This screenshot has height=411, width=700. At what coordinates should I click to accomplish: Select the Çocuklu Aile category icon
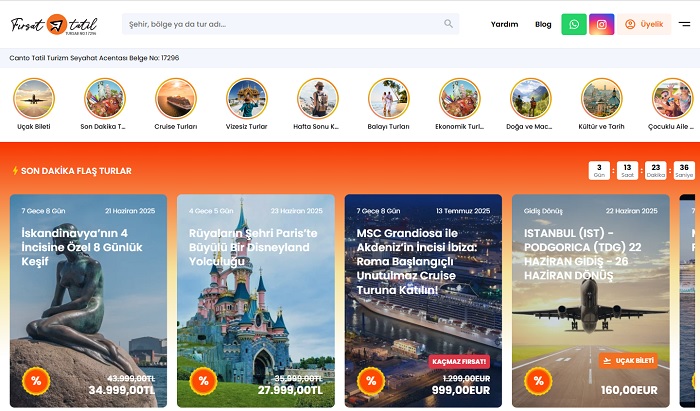point(673,99)
